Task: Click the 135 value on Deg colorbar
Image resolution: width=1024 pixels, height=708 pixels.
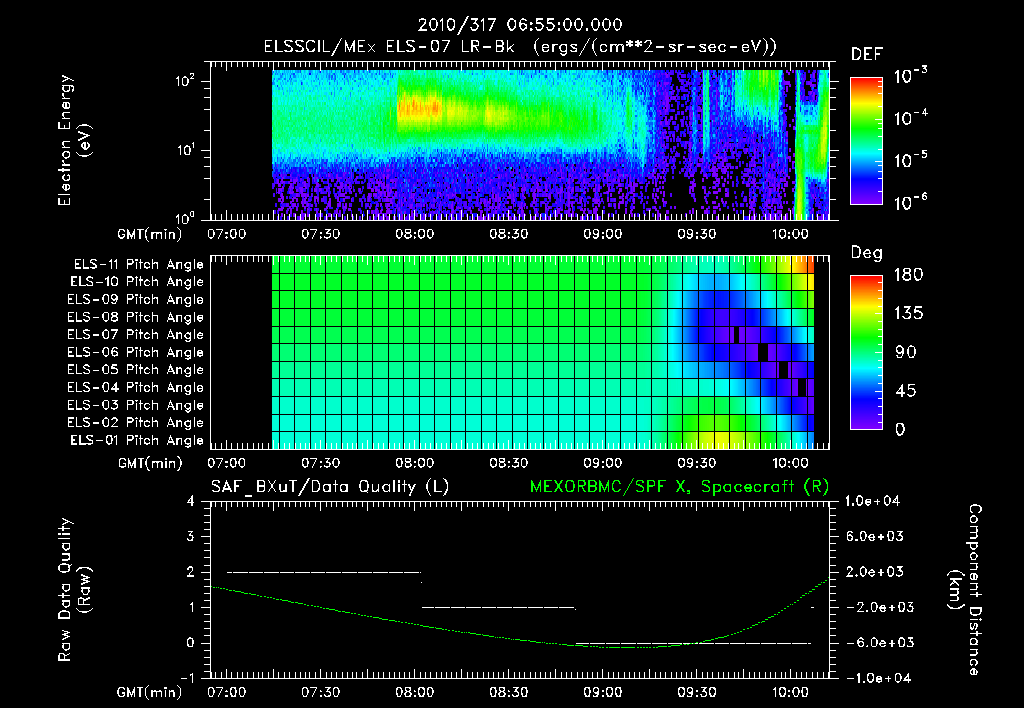Action: tap(908, 314)
